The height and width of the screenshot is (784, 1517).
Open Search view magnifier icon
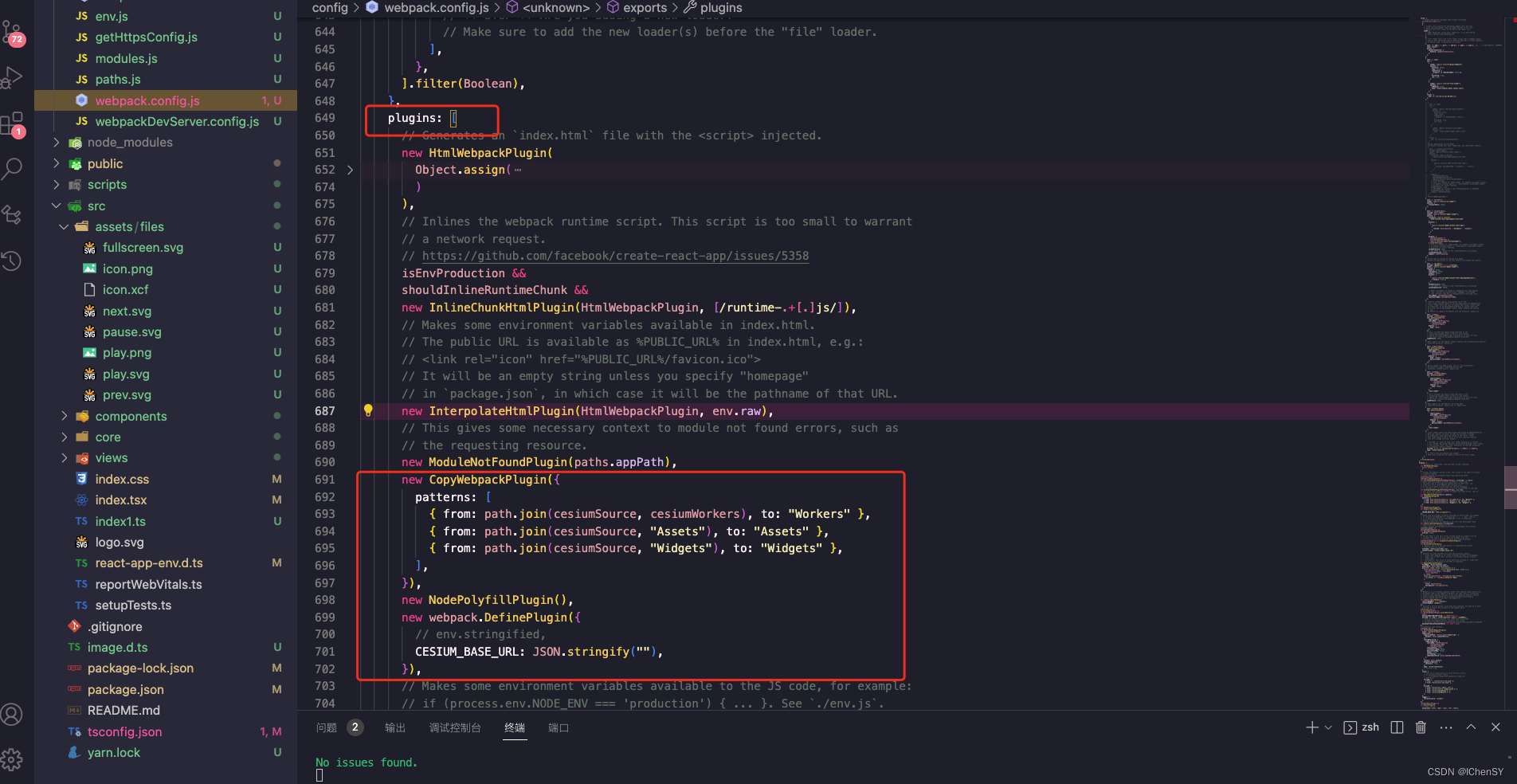[x=12, y=169]
